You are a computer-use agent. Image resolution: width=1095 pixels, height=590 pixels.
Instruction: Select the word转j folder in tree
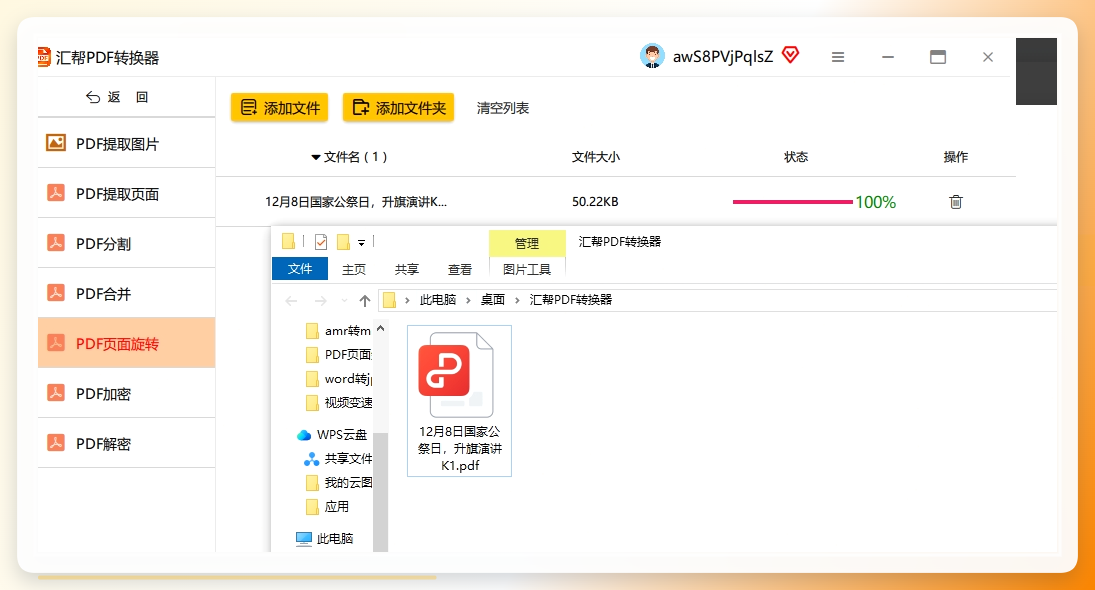[339, 379]
